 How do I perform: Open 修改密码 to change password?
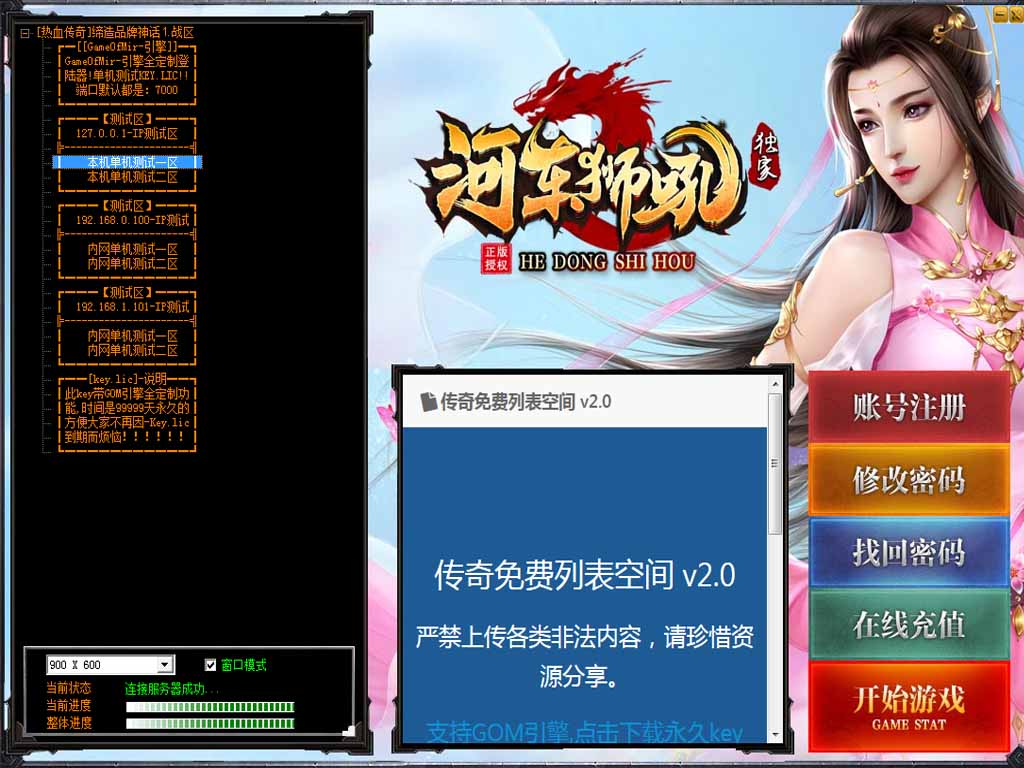click(908, 480)
